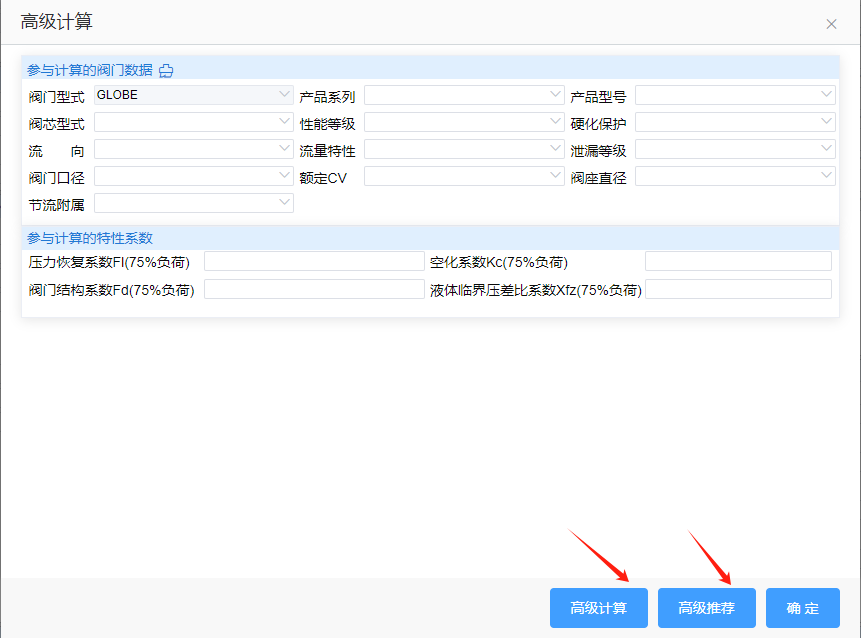Click the 高级推荐 button
The image size is (861, 638).
pyautogui.click(x=706, y=608)
